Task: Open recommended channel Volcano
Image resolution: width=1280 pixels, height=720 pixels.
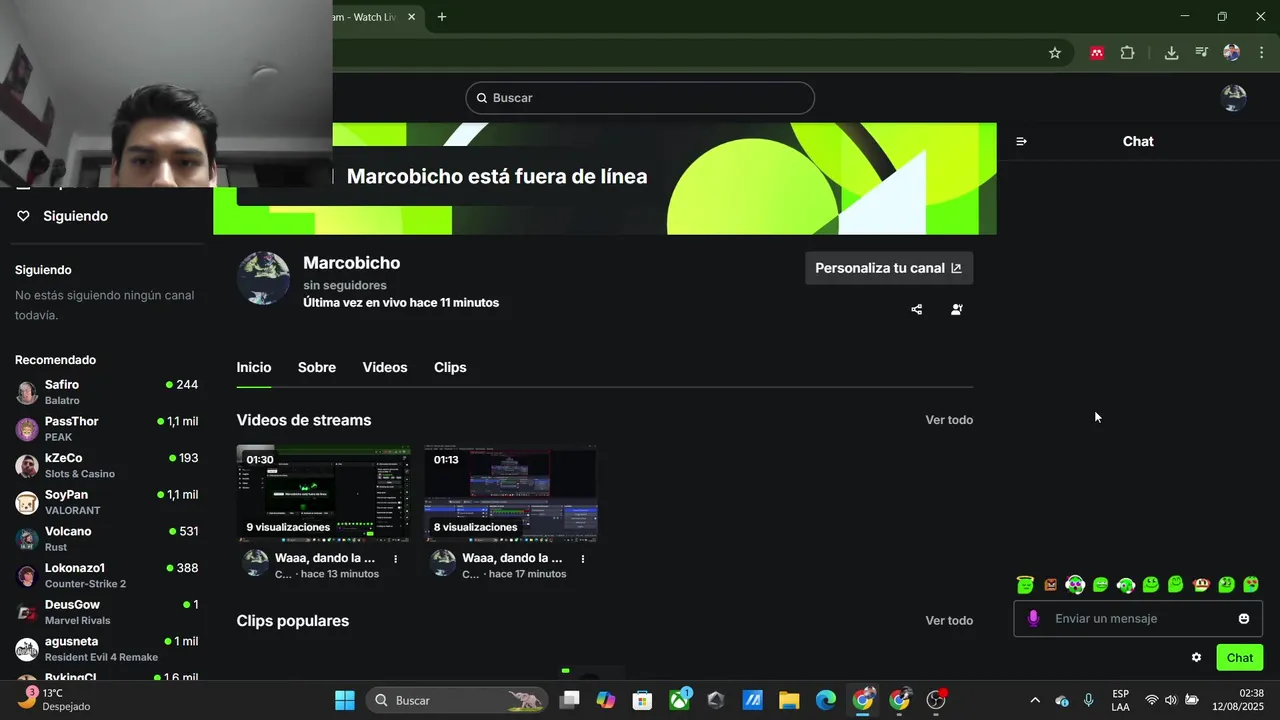Action: coord(106,539)
